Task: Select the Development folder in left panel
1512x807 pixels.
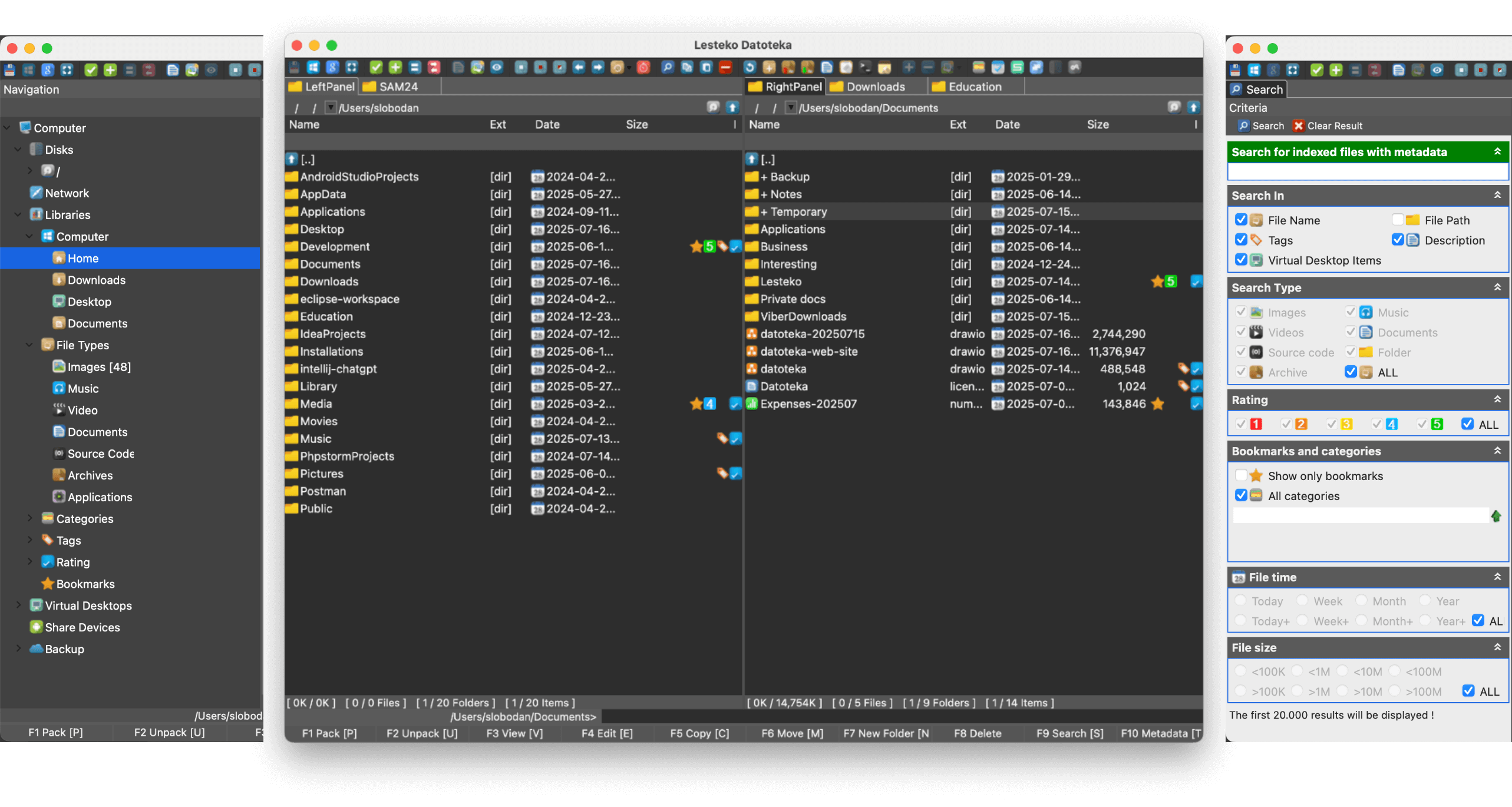Action: pos(513,246)
